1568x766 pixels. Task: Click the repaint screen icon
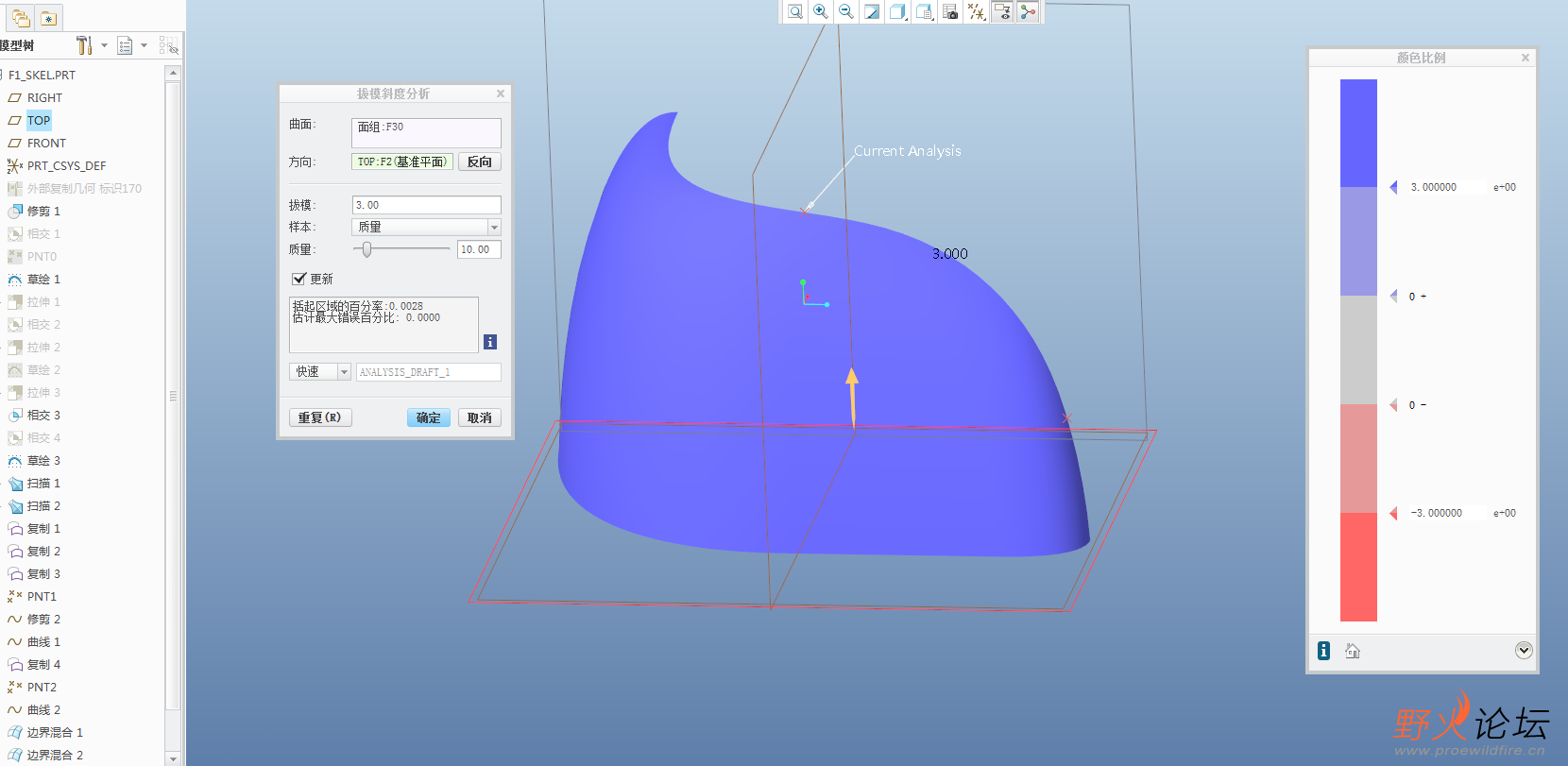pos(872,11)
